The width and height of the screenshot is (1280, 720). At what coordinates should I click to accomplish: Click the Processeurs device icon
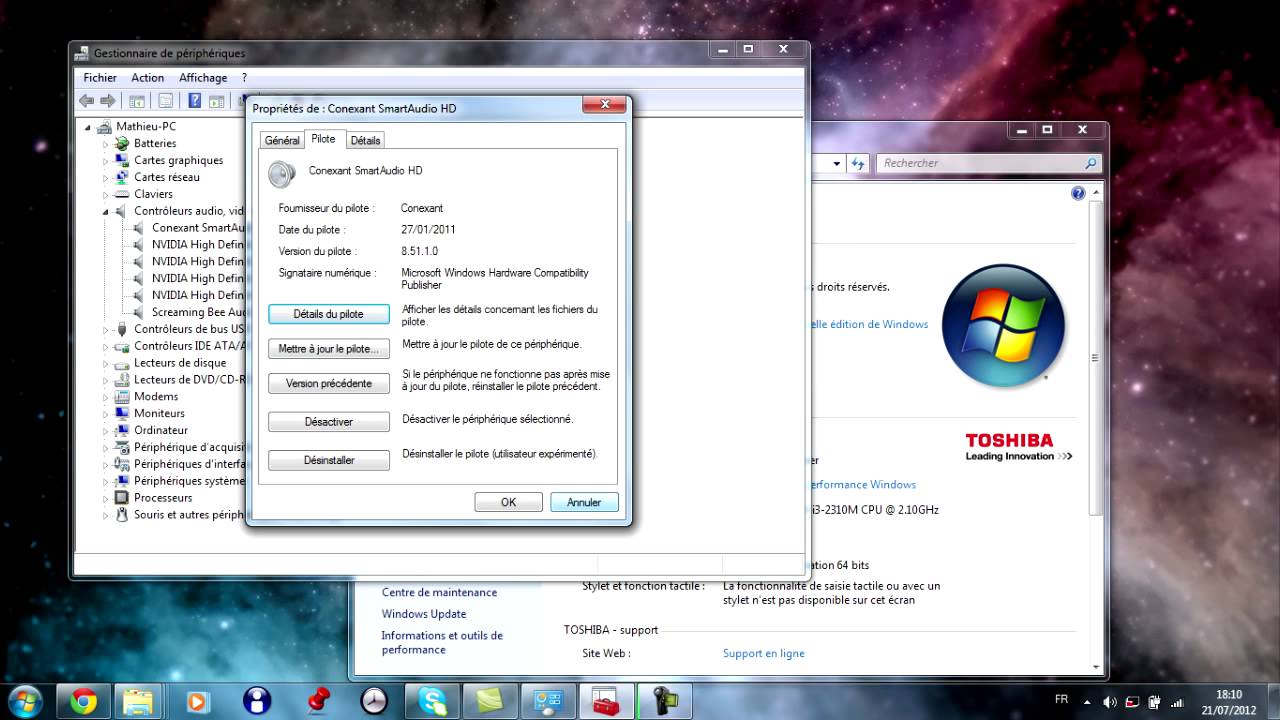coord(122,498)
